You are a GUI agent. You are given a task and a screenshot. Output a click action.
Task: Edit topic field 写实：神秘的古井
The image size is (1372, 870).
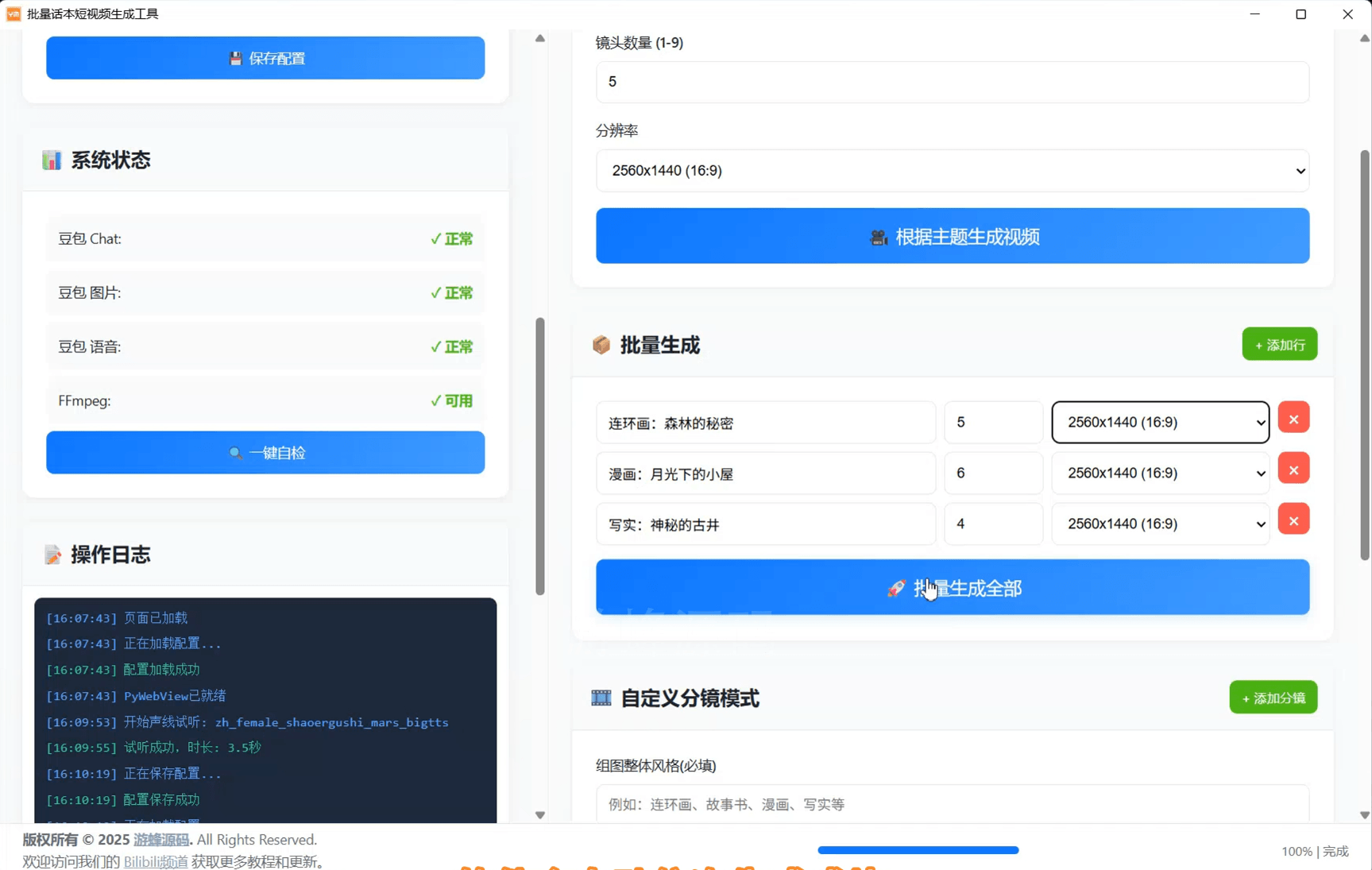coord(766,524)
